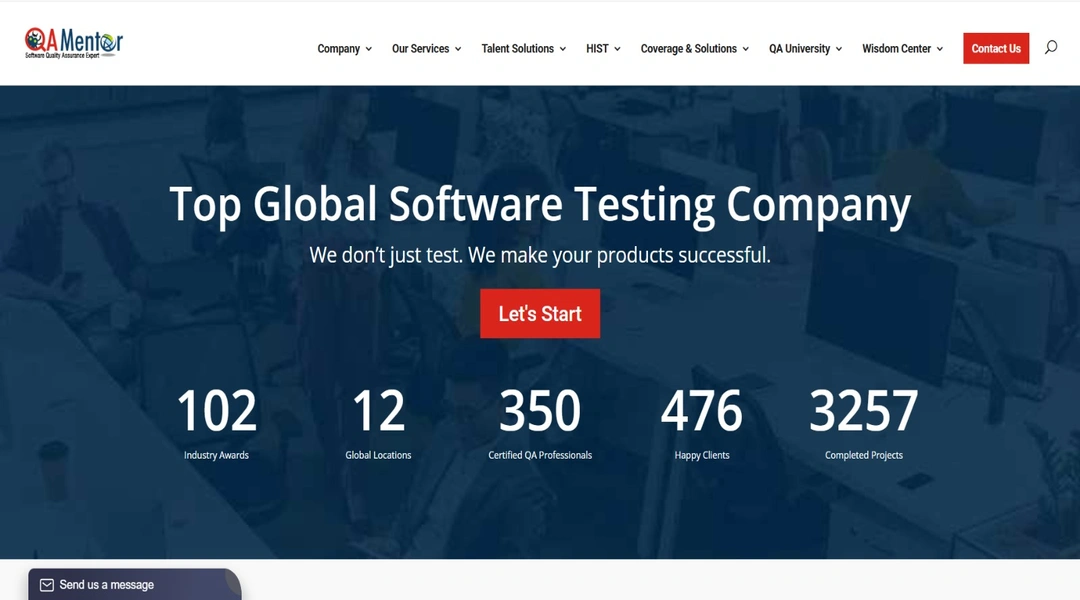Select the Talent Solutions menu item
Viewport: 1080px width, 600px height.
518,48
